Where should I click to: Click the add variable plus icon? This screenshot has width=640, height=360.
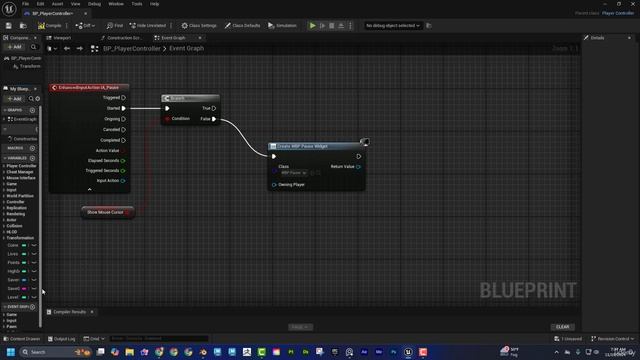point(32,158)
